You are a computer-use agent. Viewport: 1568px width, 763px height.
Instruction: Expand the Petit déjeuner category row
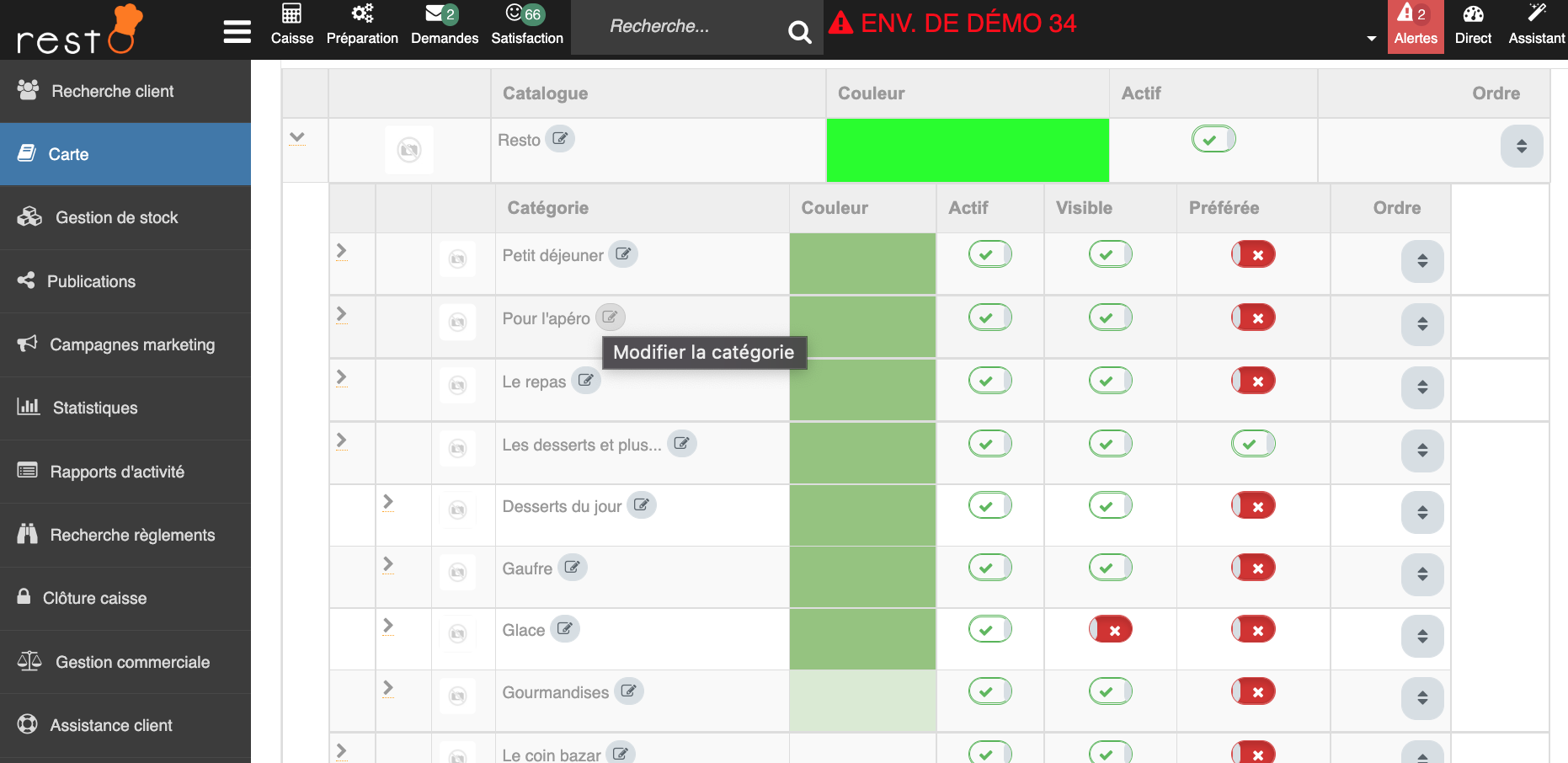(x=341, y=251)
